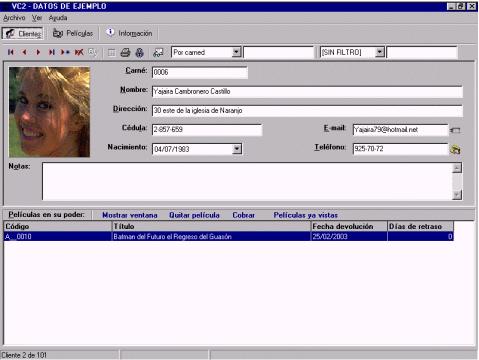Click the Notas scrollbar up arrow
This screenshot has height=360, width=479.
click(457, 168)
